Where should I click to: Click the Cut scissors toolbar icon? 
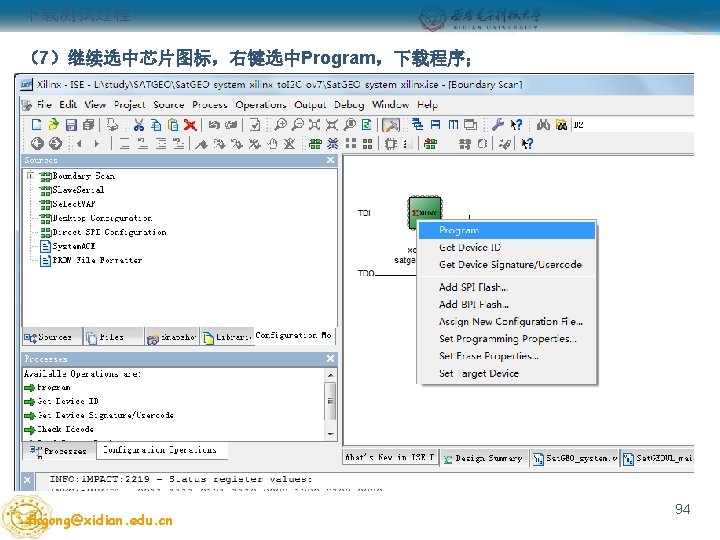(x=139, y=124)
